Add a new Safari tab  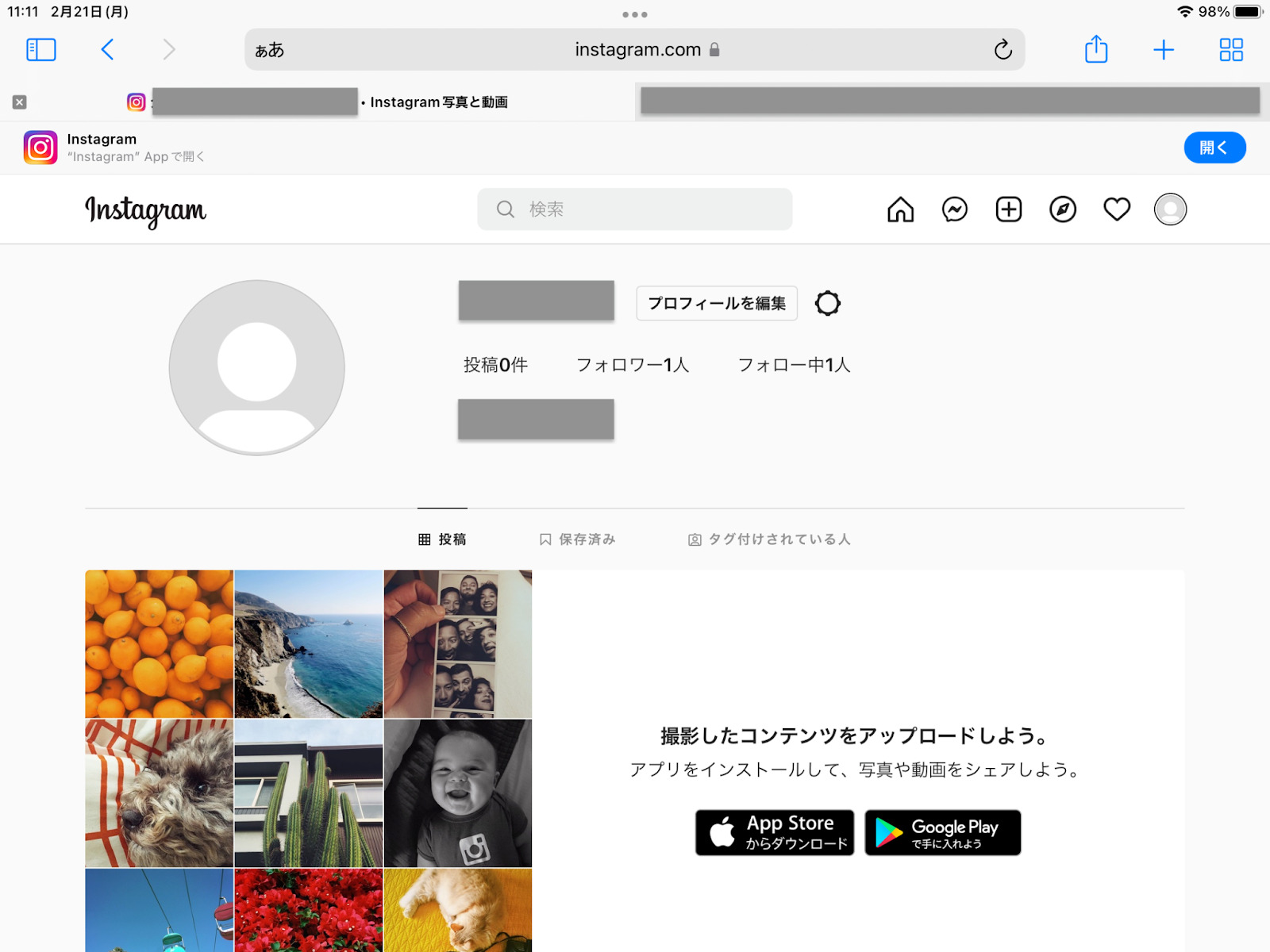tap(1163, 50)
